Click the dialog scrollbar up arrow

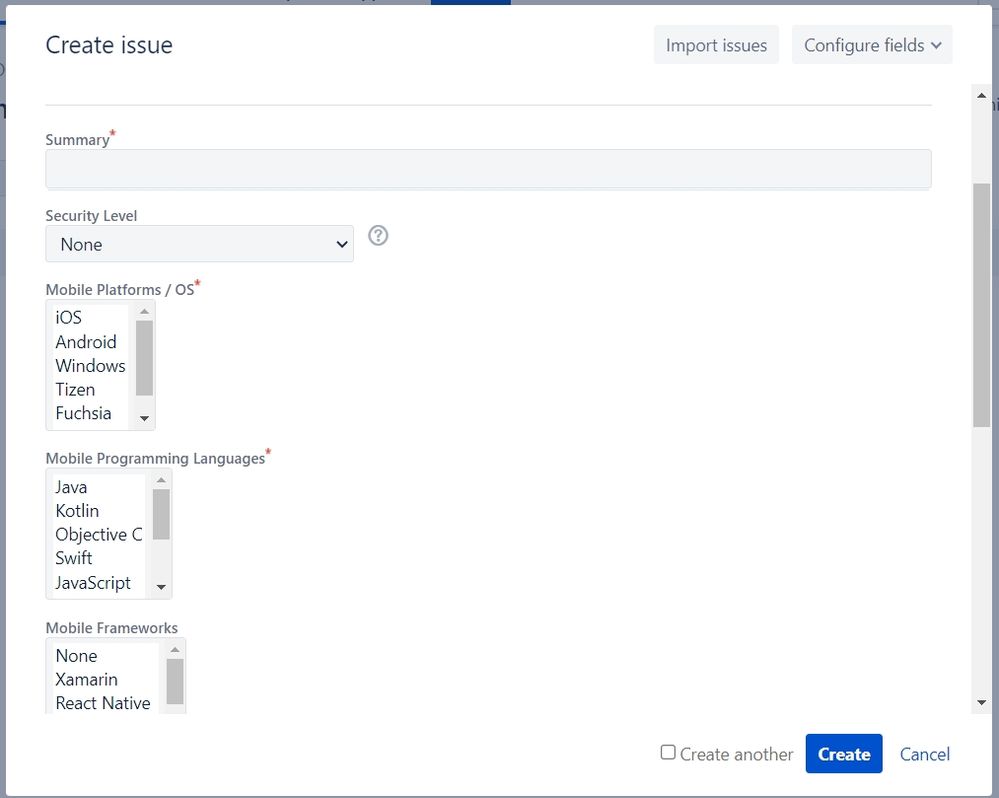click(981, 96)
